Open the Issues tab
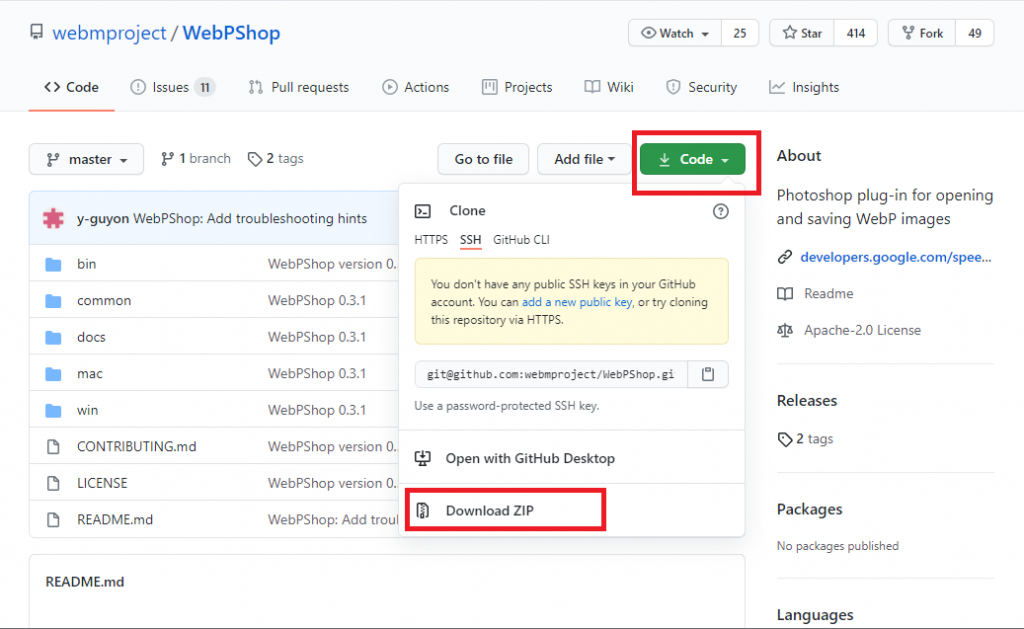Image resolution: width=1024 pixels, height=629 pixels. (x=171, y=87)
